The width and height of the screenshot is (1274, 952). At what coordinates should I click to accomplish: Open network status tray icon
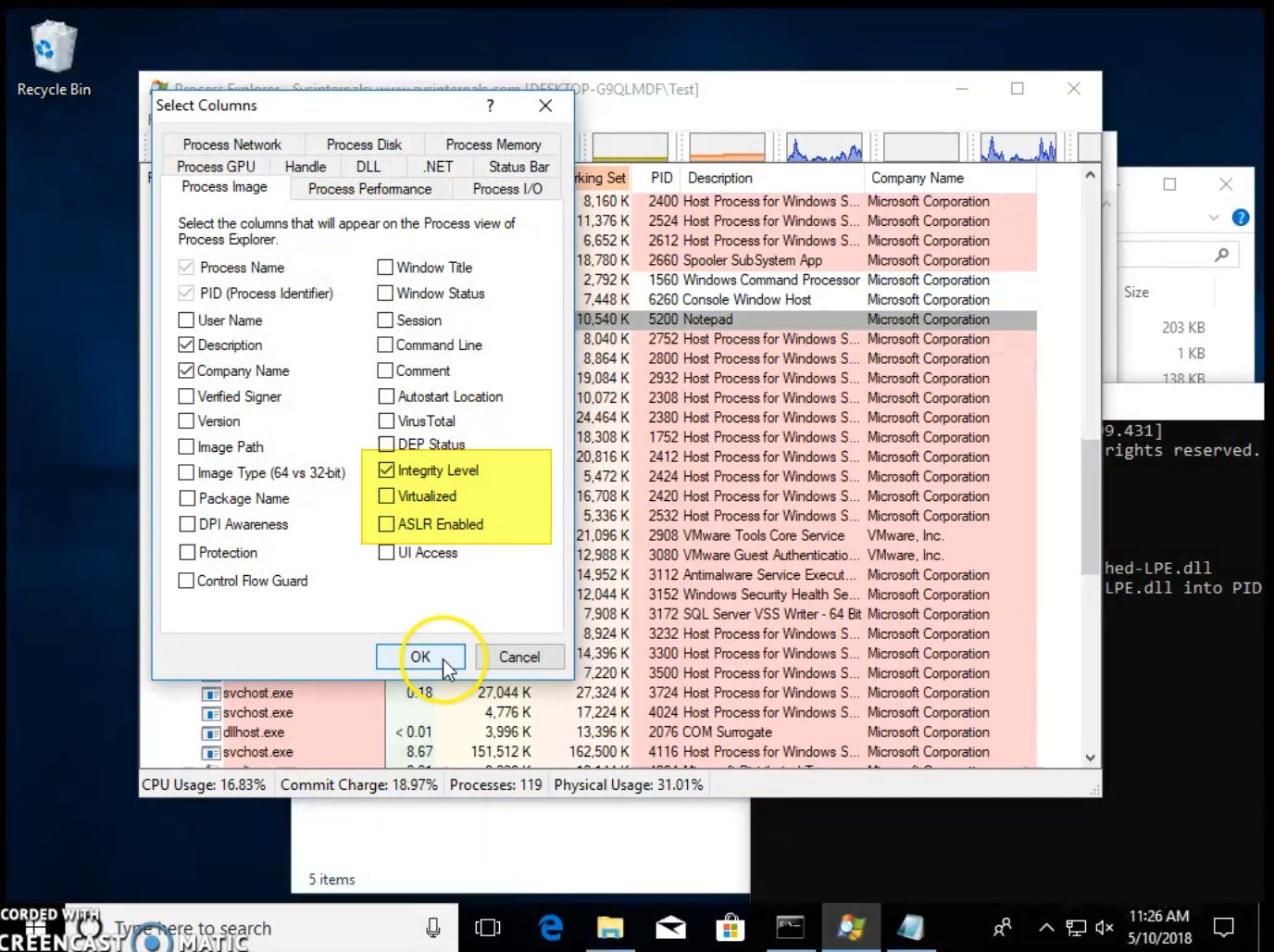coord(1076,927)
